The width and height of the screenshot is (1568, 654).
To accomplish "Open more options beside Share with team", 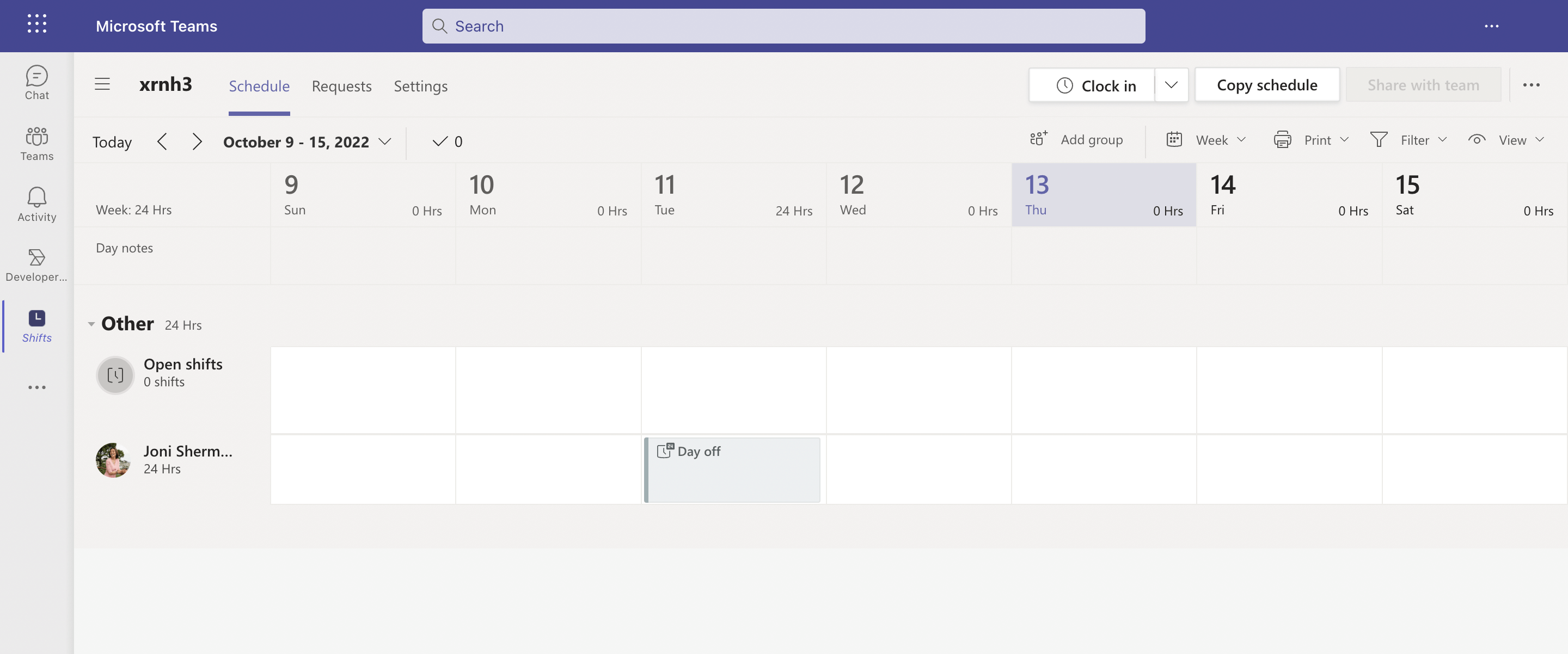I will (1531, 85).
